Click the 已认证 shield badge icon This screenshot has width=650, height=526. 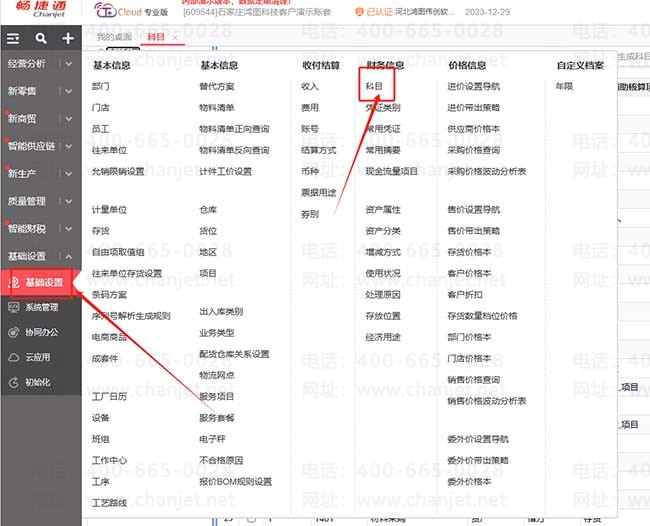[x=359, y=12]
